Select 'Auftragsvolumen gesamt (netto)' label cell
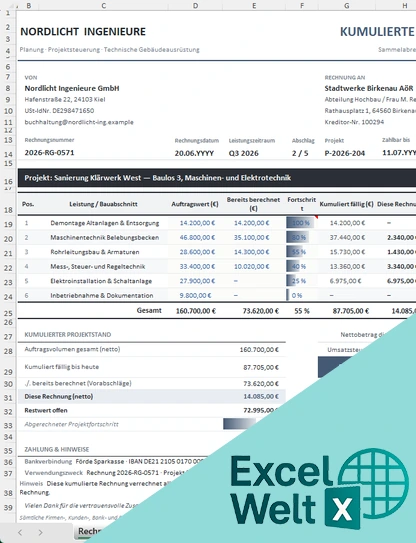This screenshot has width=416, height=543. click(72, 349)
